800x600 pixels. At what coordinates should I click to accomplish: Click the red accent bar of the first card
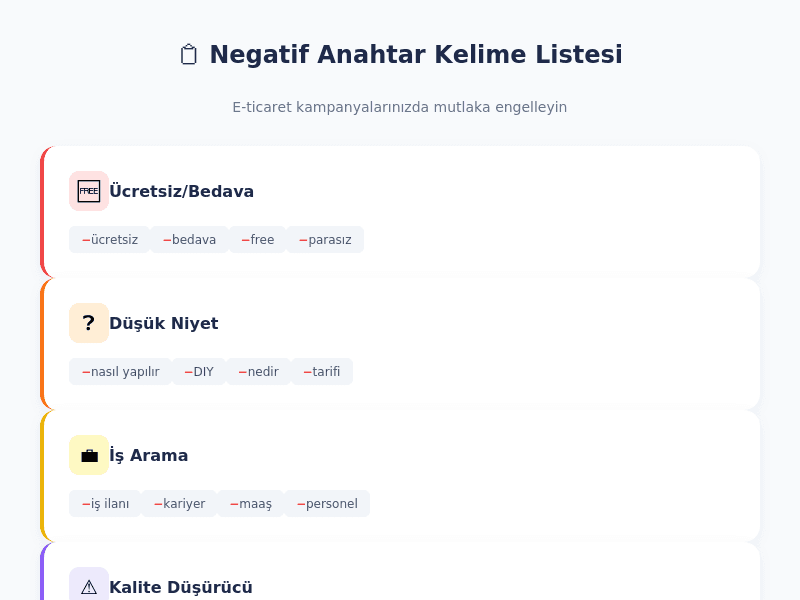point(43,211)
